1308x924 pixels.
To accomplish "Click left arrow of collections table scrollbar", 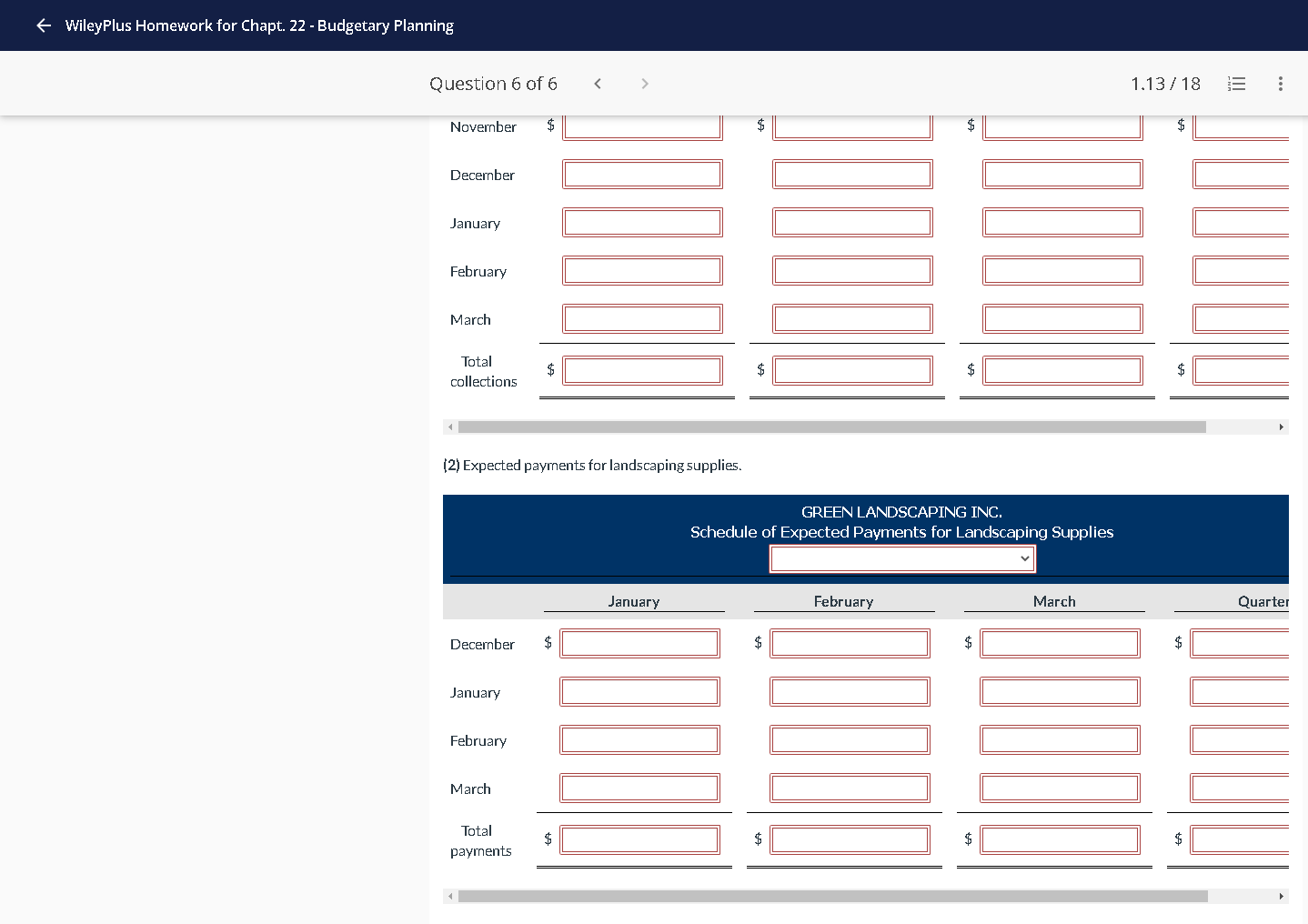I will coord(450,427).
